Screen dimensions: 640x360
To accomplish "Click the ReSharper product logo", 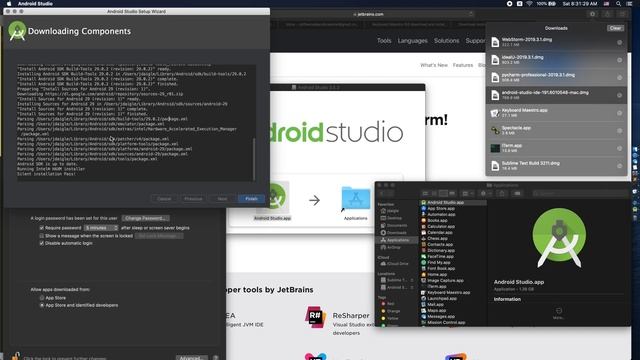I will click(315, 317).
